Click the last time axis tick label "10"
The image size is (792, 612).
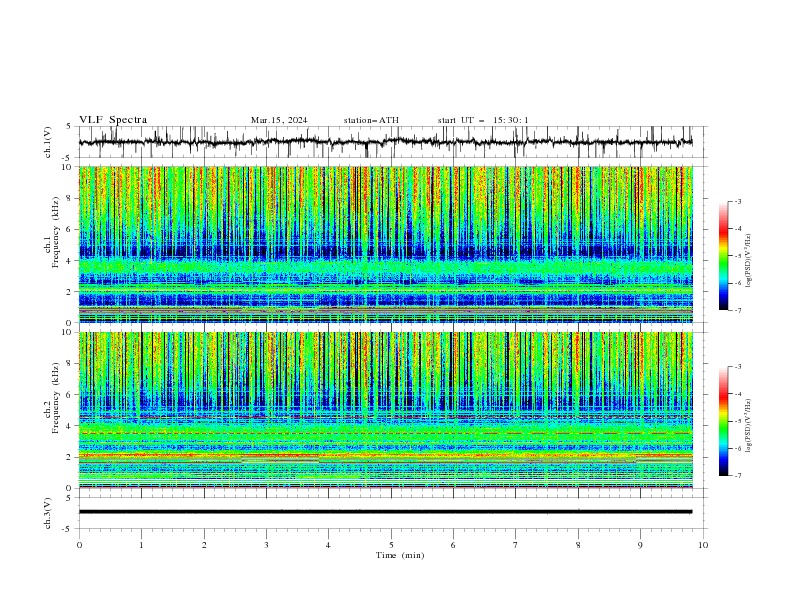click(703, 545)
